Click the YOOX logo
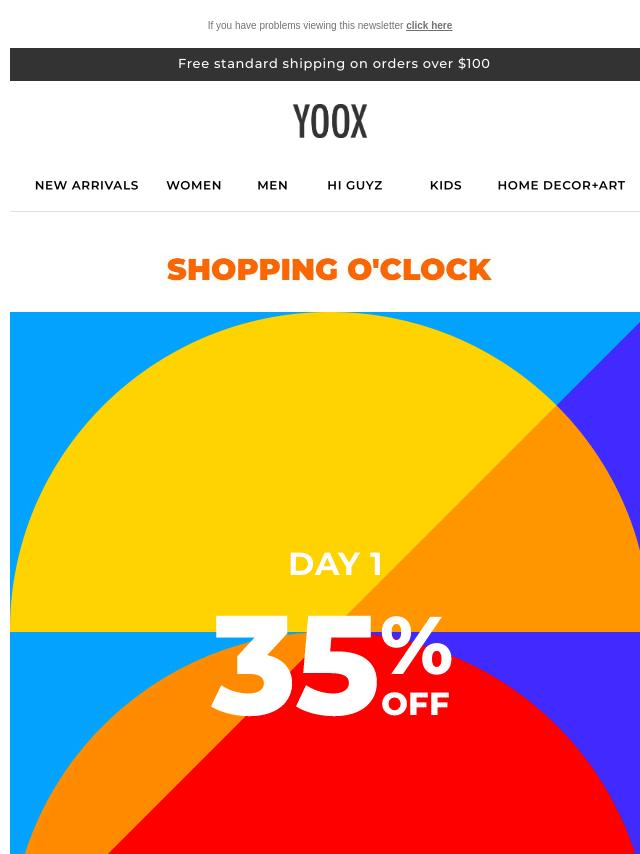This screenshot has width=640, height=854. (x=330, y=121)
